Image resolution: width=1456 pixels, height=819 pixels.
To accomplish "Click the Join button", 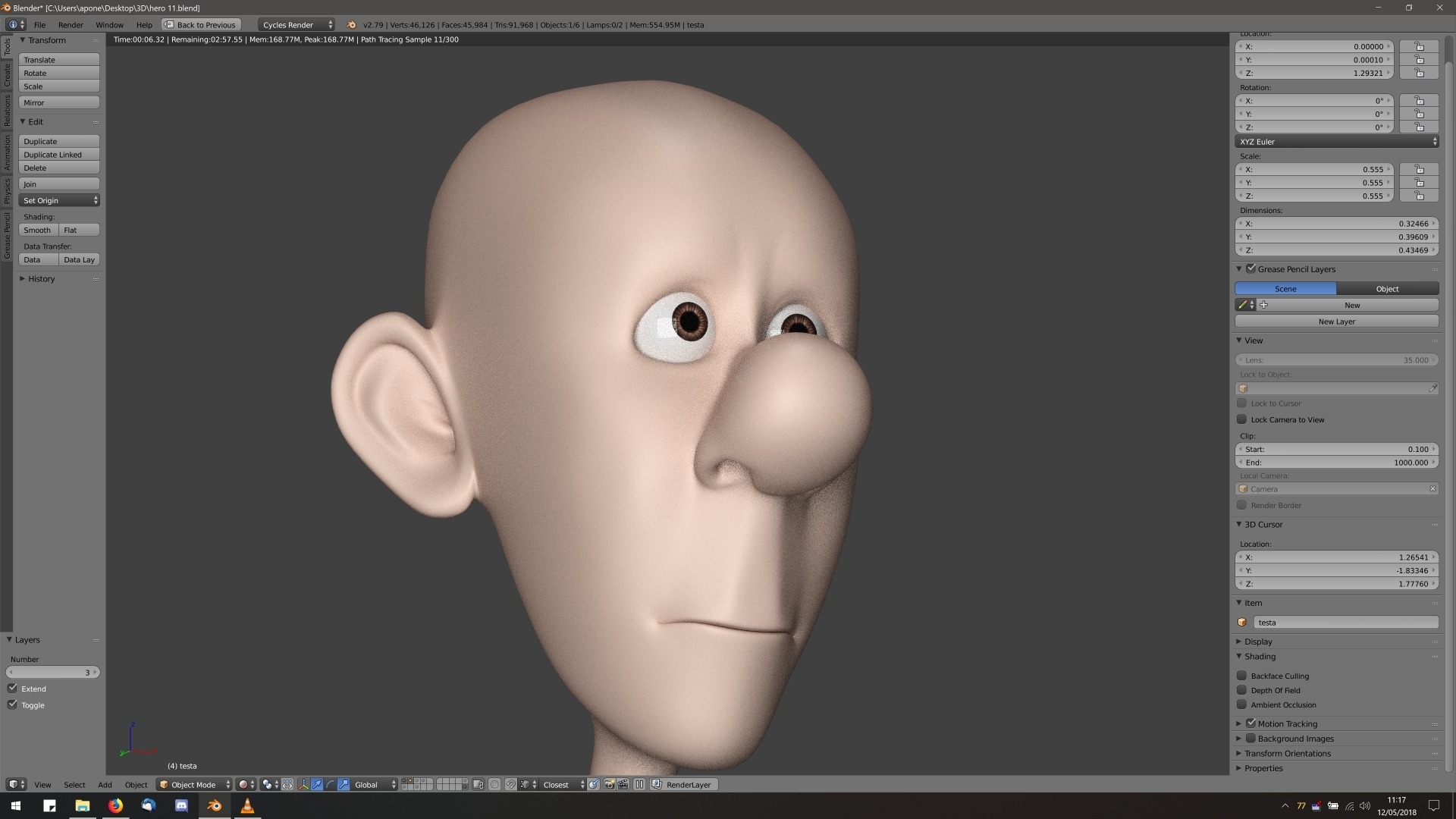I will point(59,184).
